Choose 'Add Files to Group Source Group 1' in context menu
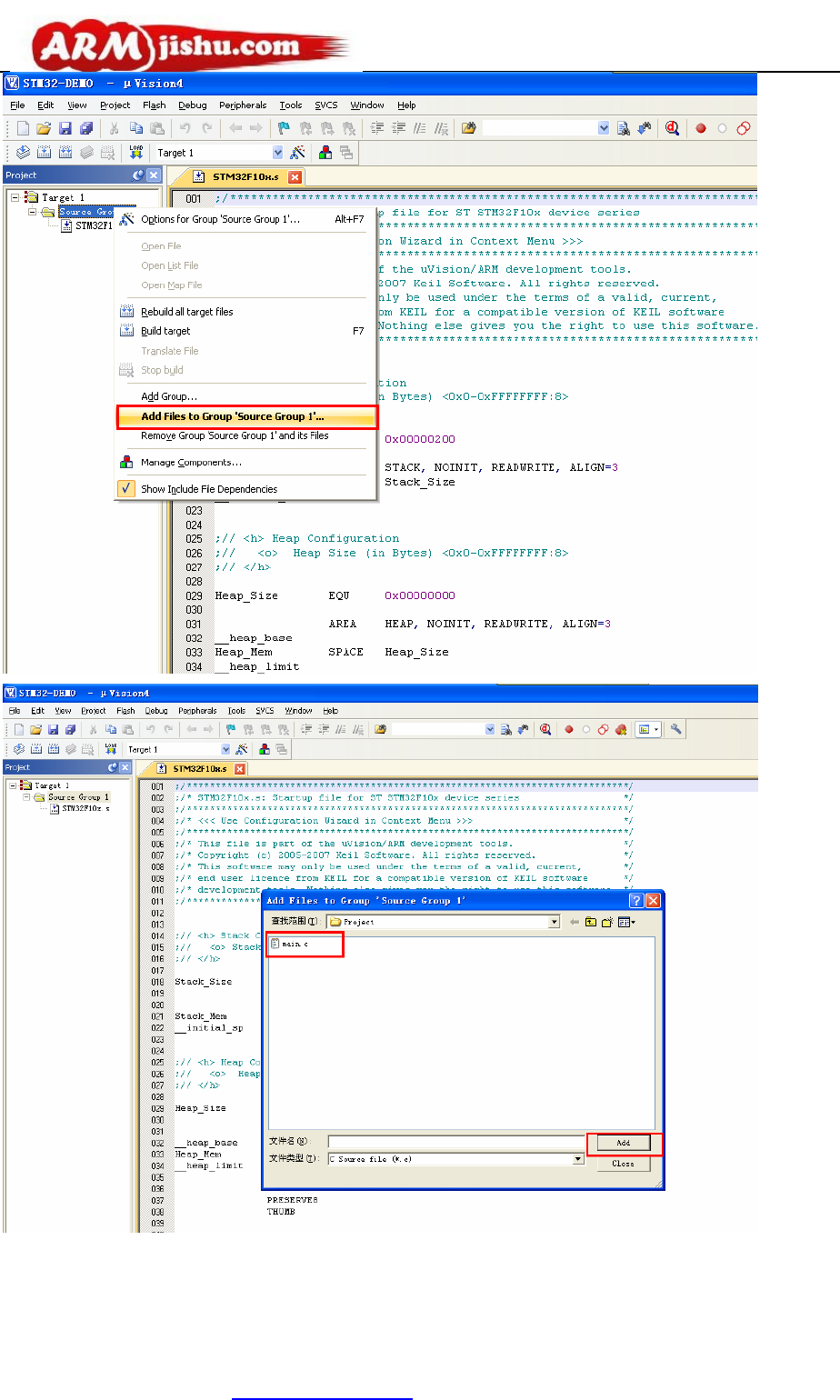Viewport: 840px width, 1400px height. 246,416
